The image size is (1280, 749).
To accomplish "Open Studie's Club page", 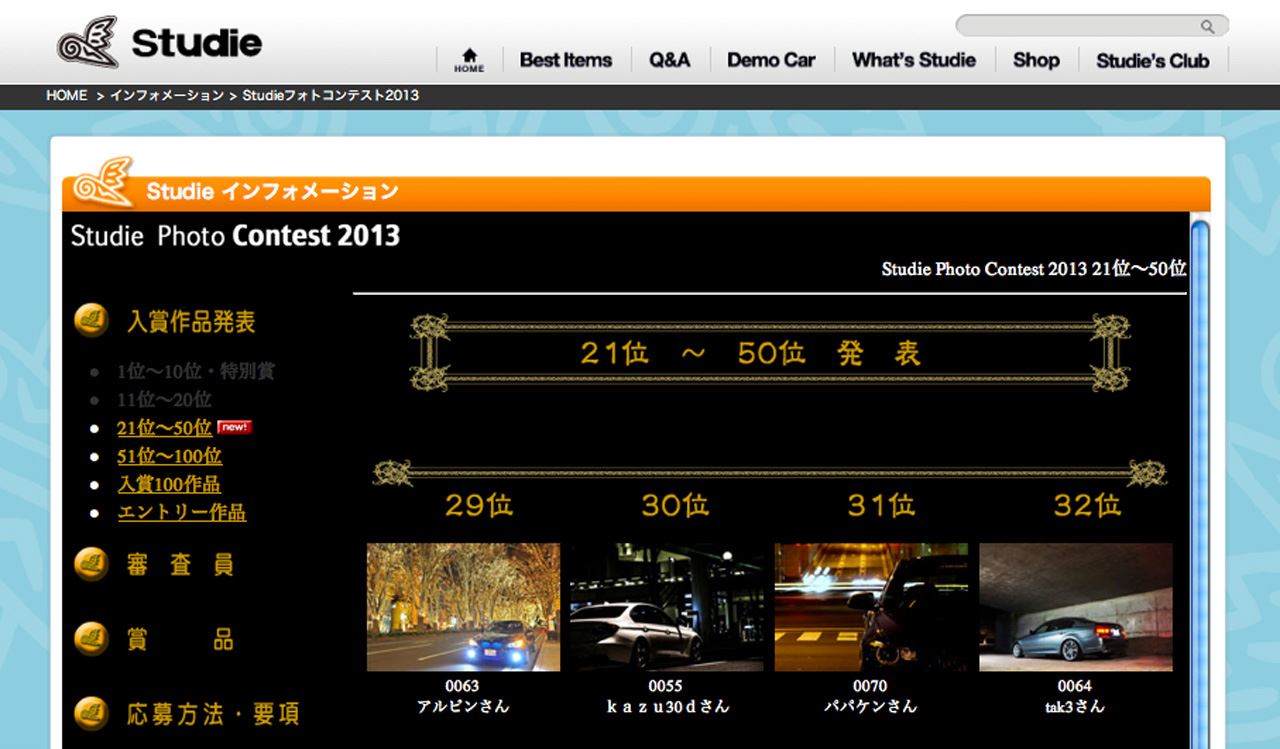I will (x=1153, y=60).
